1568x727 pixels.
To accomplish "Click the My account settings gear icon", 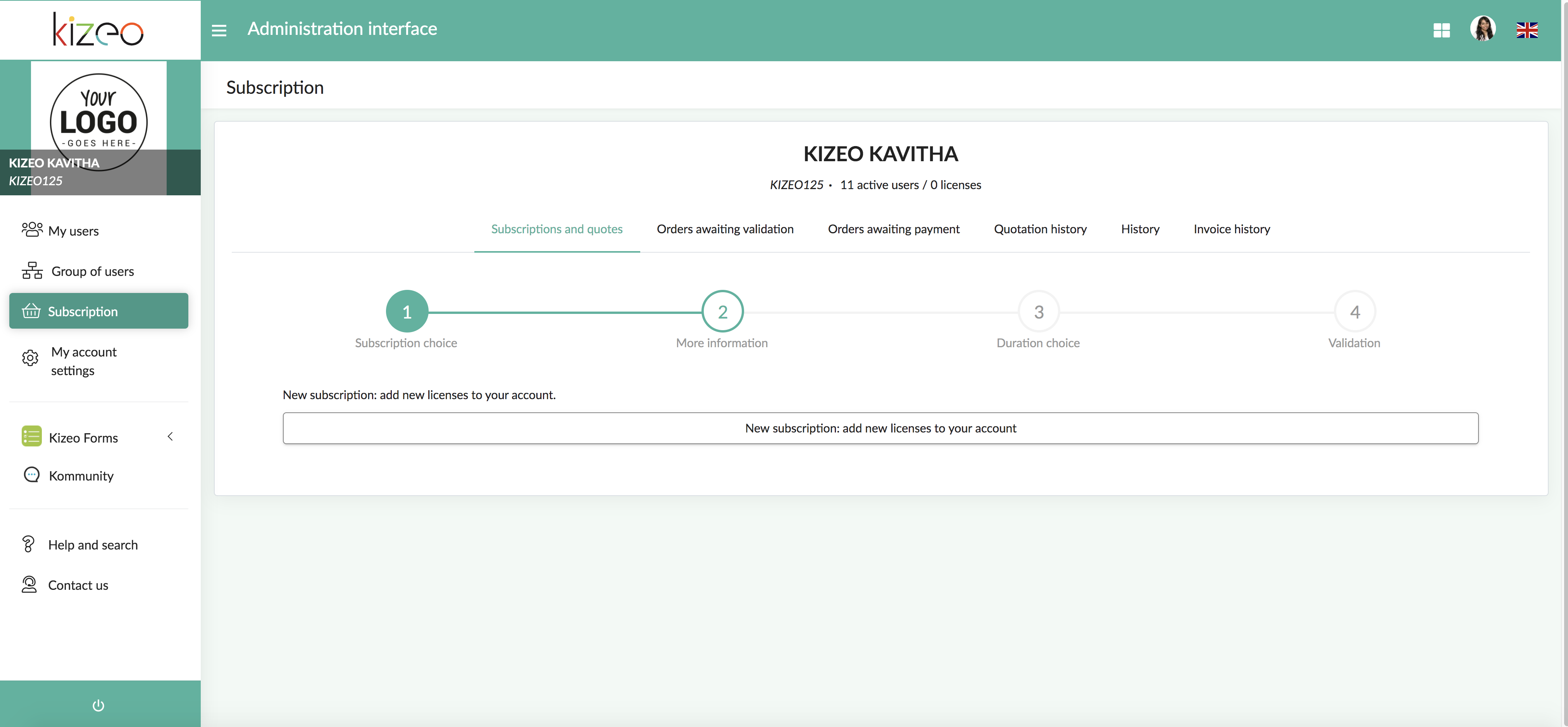I will (31, 357).
